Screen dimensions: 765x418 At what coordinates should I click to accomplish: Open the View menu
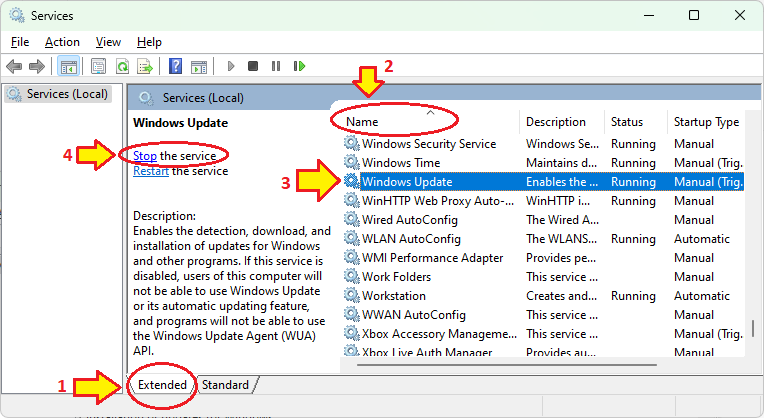pos(108,42)
